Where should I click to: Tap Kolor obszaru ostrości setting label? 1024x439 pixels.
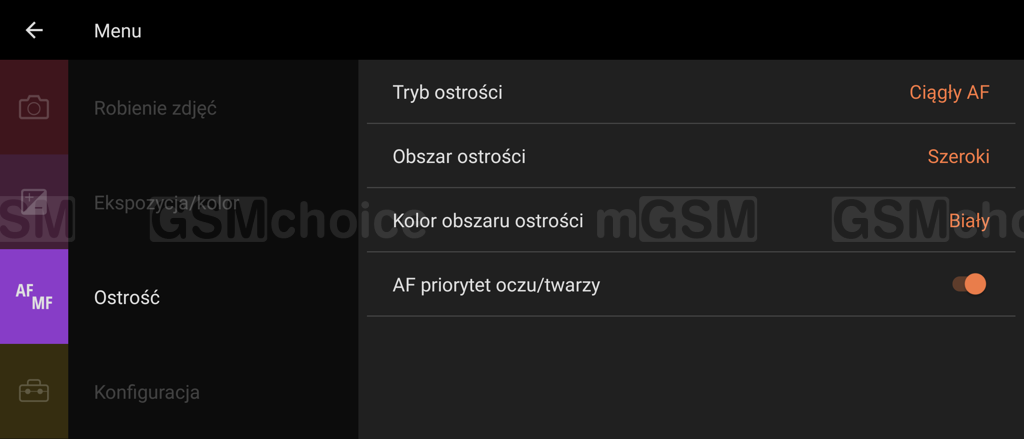coord(488,221)
